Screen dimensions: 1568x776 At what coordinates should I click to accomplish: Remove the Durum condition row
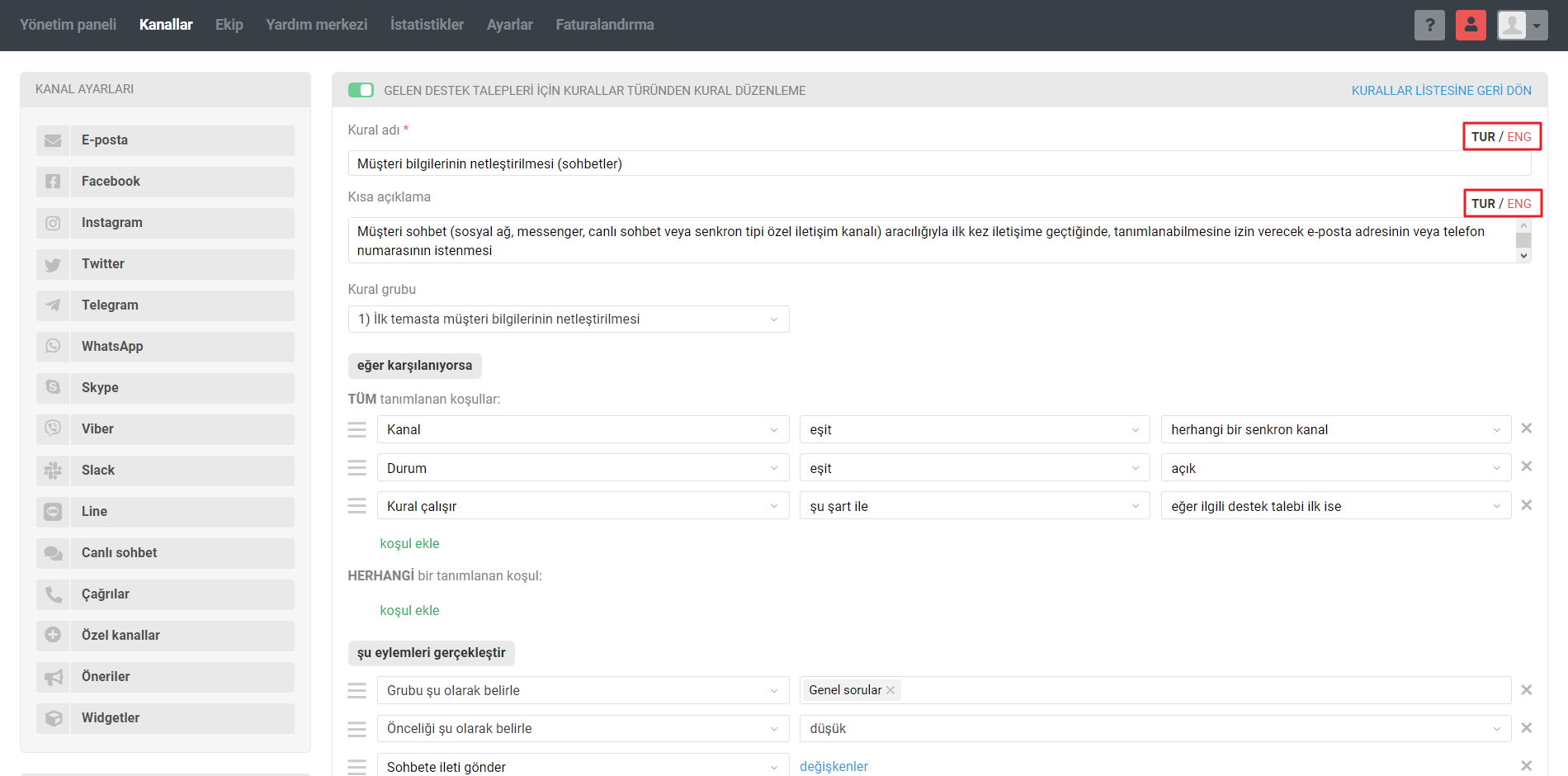[1527, 466]
